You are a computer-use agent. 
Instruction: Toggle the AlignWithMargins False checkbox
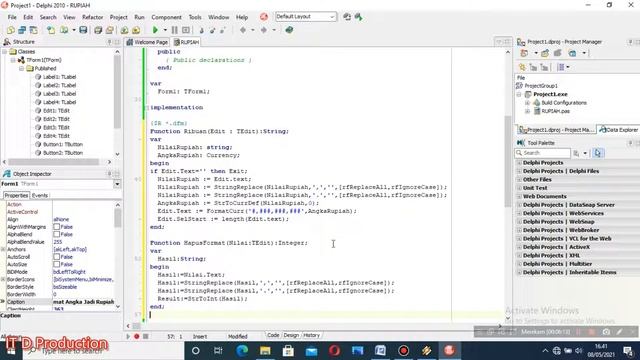[x=57, y=227]
